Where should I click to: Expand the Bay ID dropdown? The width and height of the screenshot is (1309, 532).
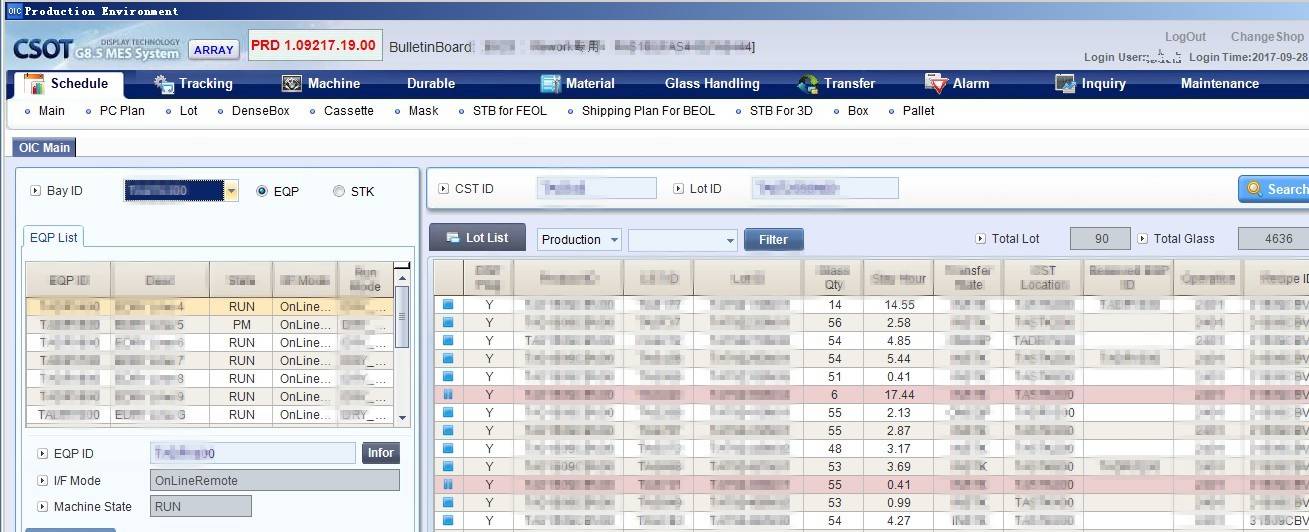(x=231, y=191)
